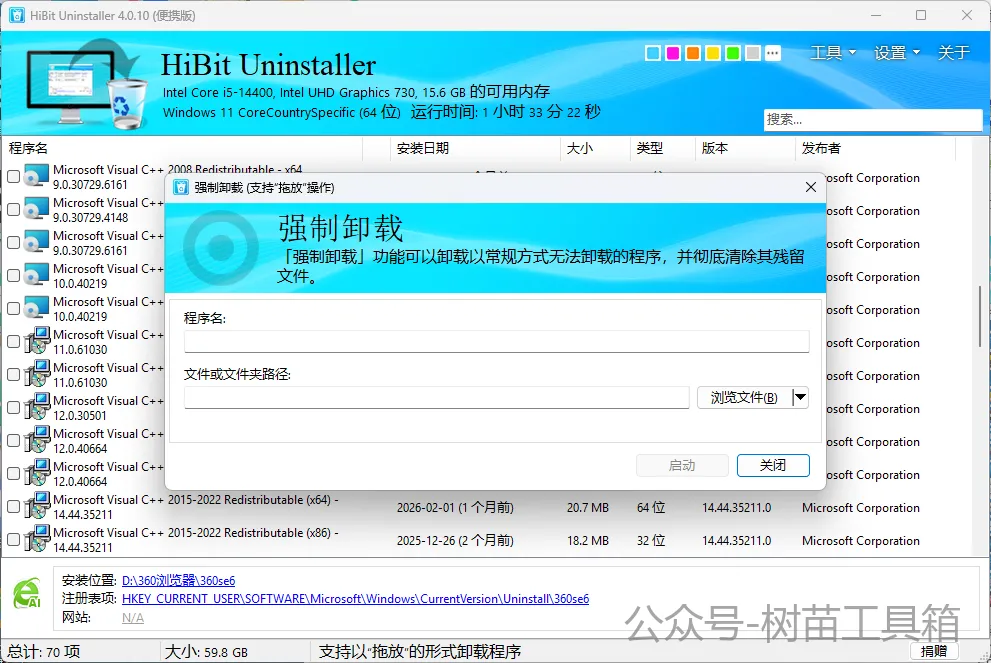Check the box for version 9.0.30729.4148 row
The image size is (991, 663).
click(13, 210)
